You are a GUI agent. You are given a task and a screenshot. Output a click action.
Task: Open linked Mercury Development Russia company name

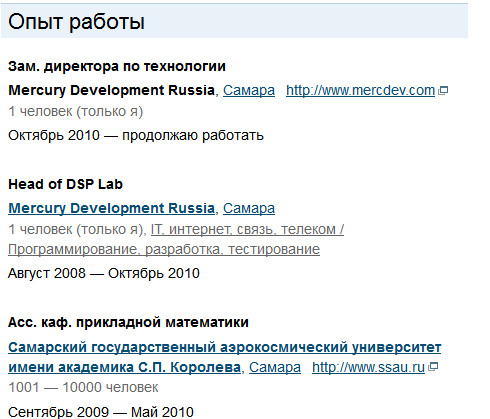tap(111, 208)
